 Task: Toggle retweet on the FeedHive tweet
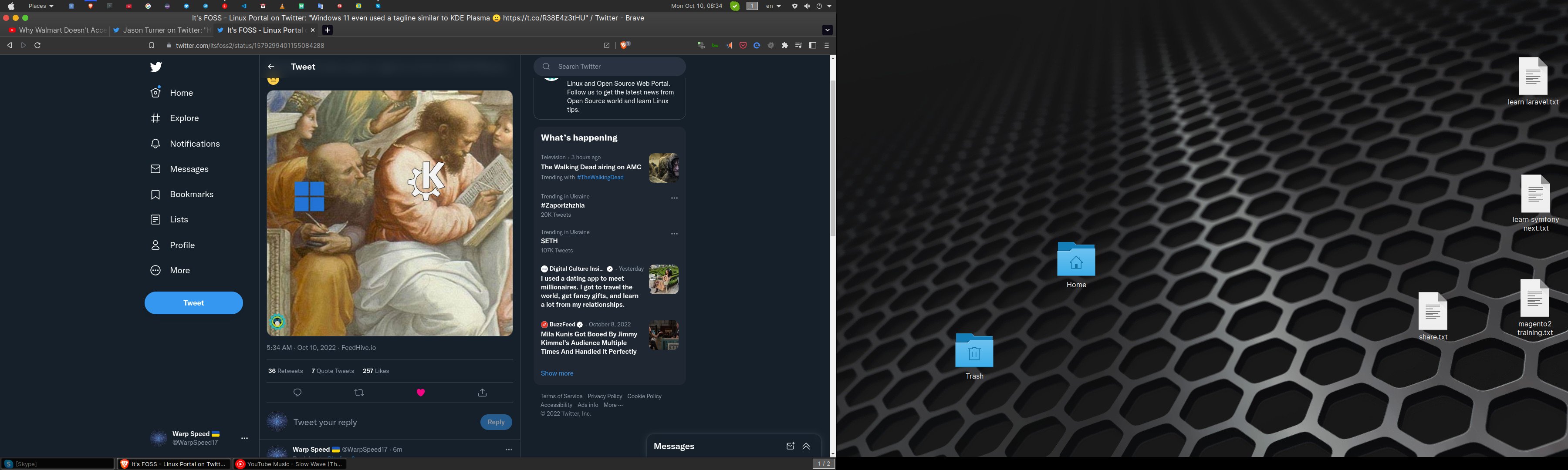[x=359, y=392]
